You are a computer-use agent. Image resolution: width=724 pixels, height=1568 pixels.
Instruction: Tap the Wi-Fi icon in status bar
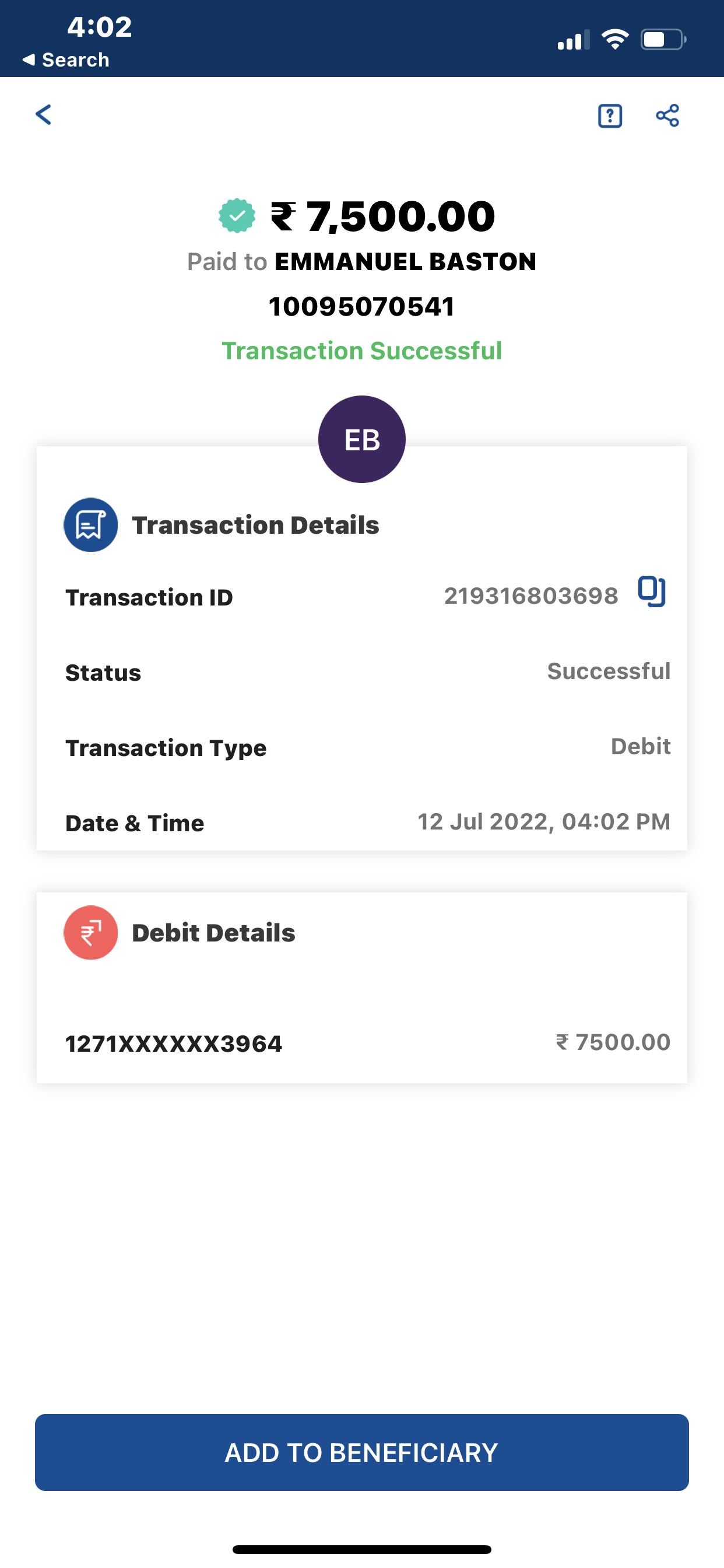pyautogui.click(x=614, y=40)
